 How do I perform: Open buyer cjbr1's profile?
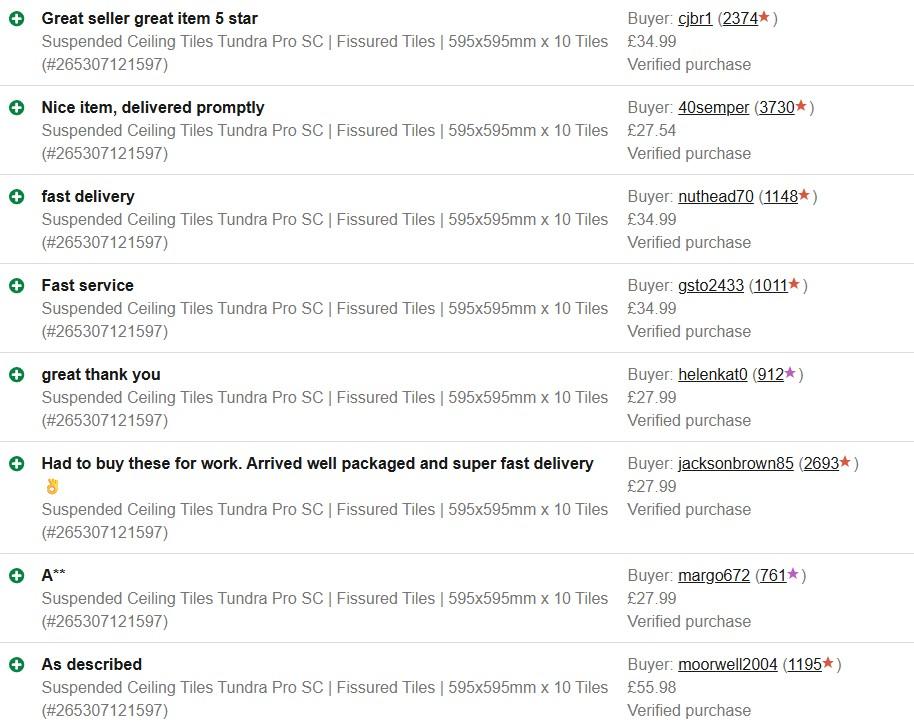pyautogui.click(x=695, y=18)
